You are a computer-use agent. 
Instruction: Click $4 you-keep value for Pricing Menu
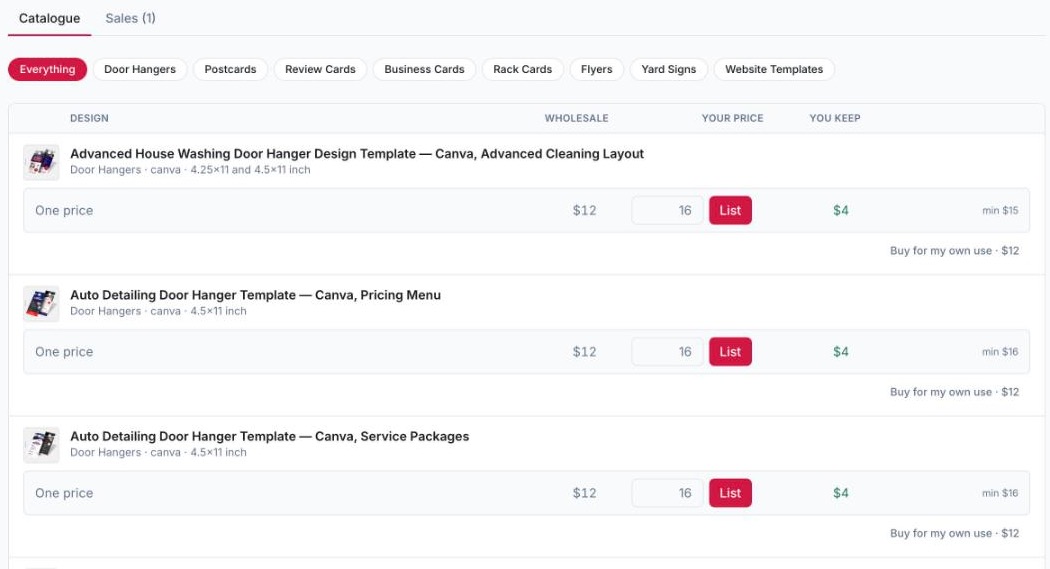coord(841,351)
